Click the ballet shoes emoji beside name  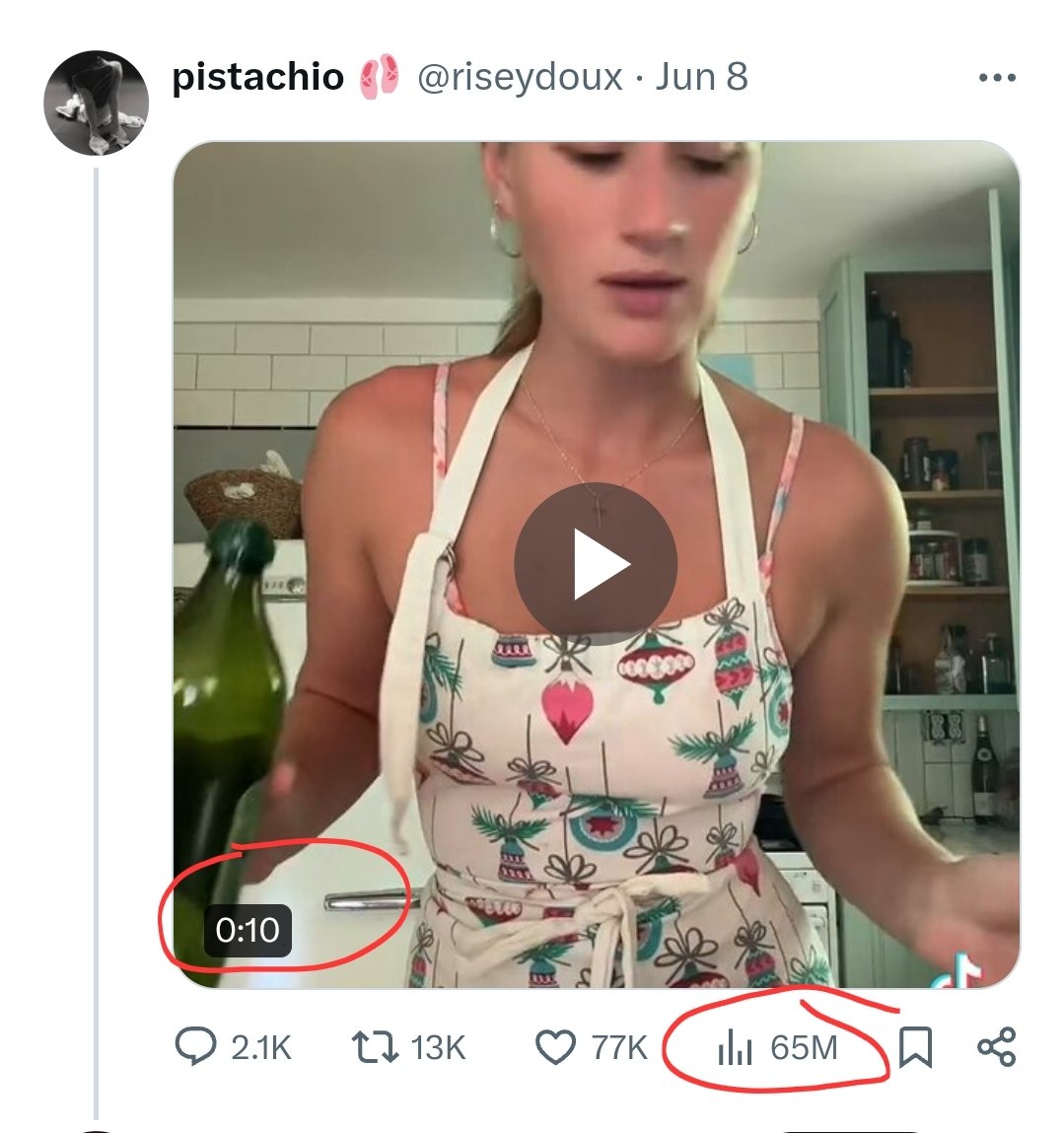click(x=380, y=77)
